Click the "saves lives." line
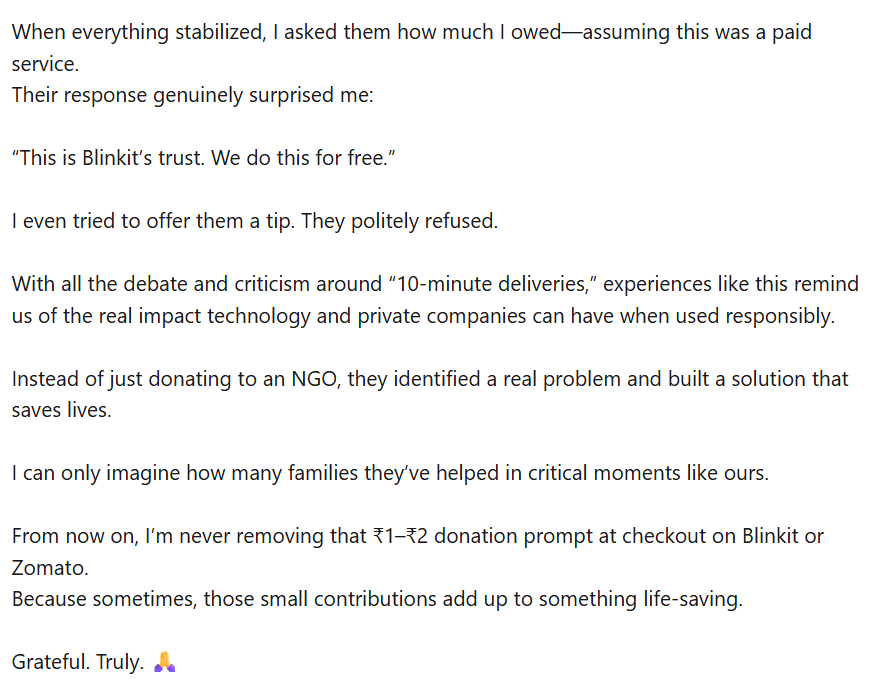This screenshot has width=871, height=682. (61, 410)
